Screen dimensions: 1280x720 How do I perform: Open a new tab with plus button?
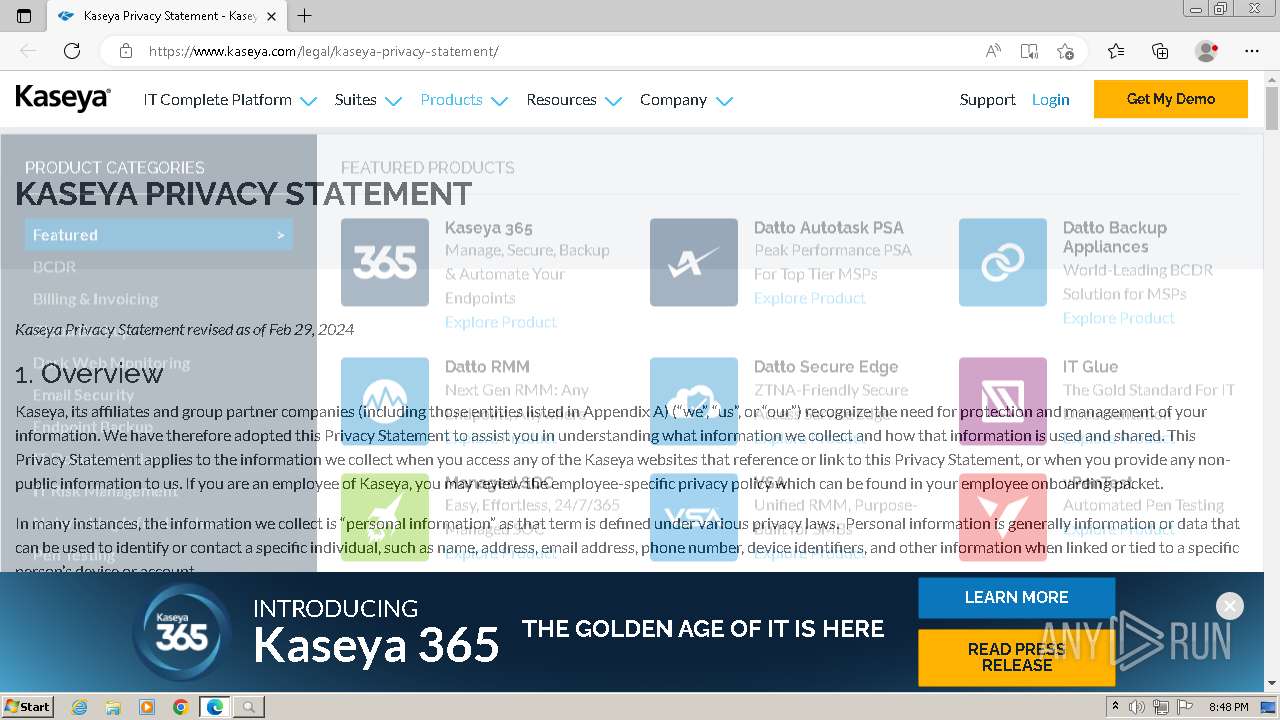[305, 15]
